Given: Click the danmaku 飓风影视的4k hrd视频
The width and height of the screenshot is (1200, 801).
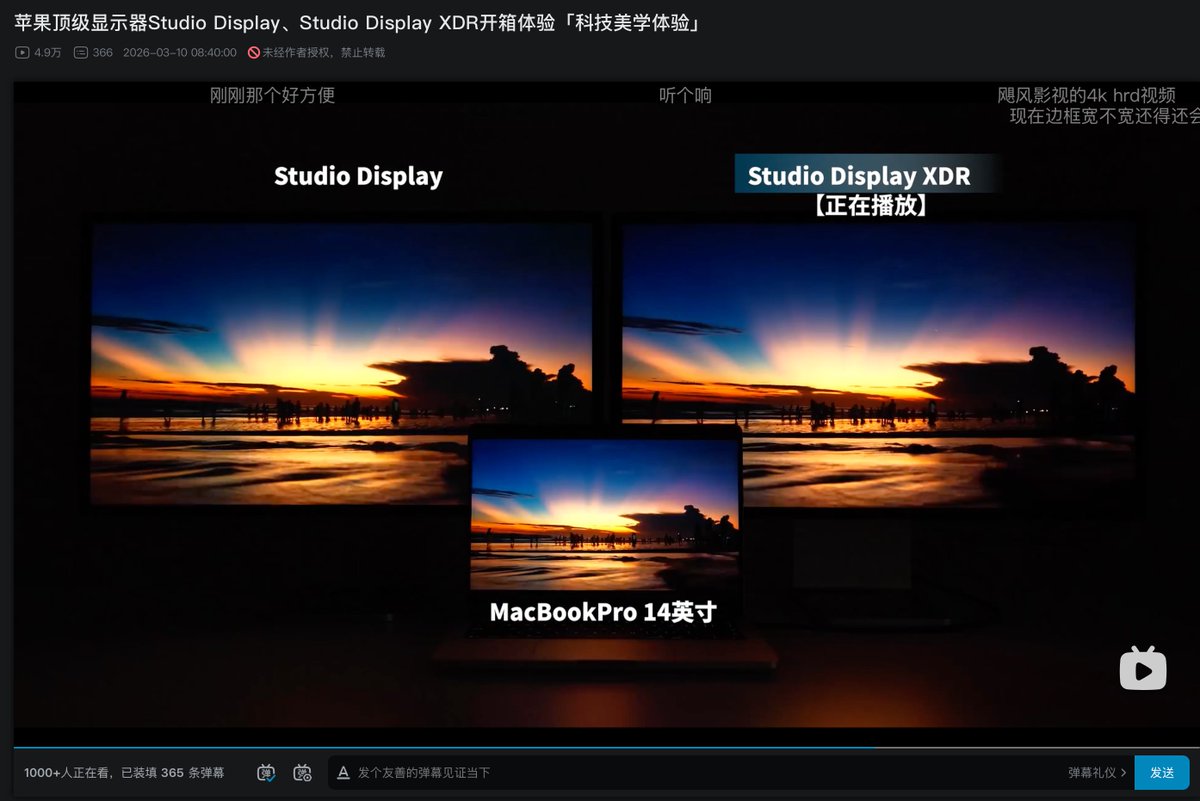Looking at the screenshot, I should pos(1086,96).
